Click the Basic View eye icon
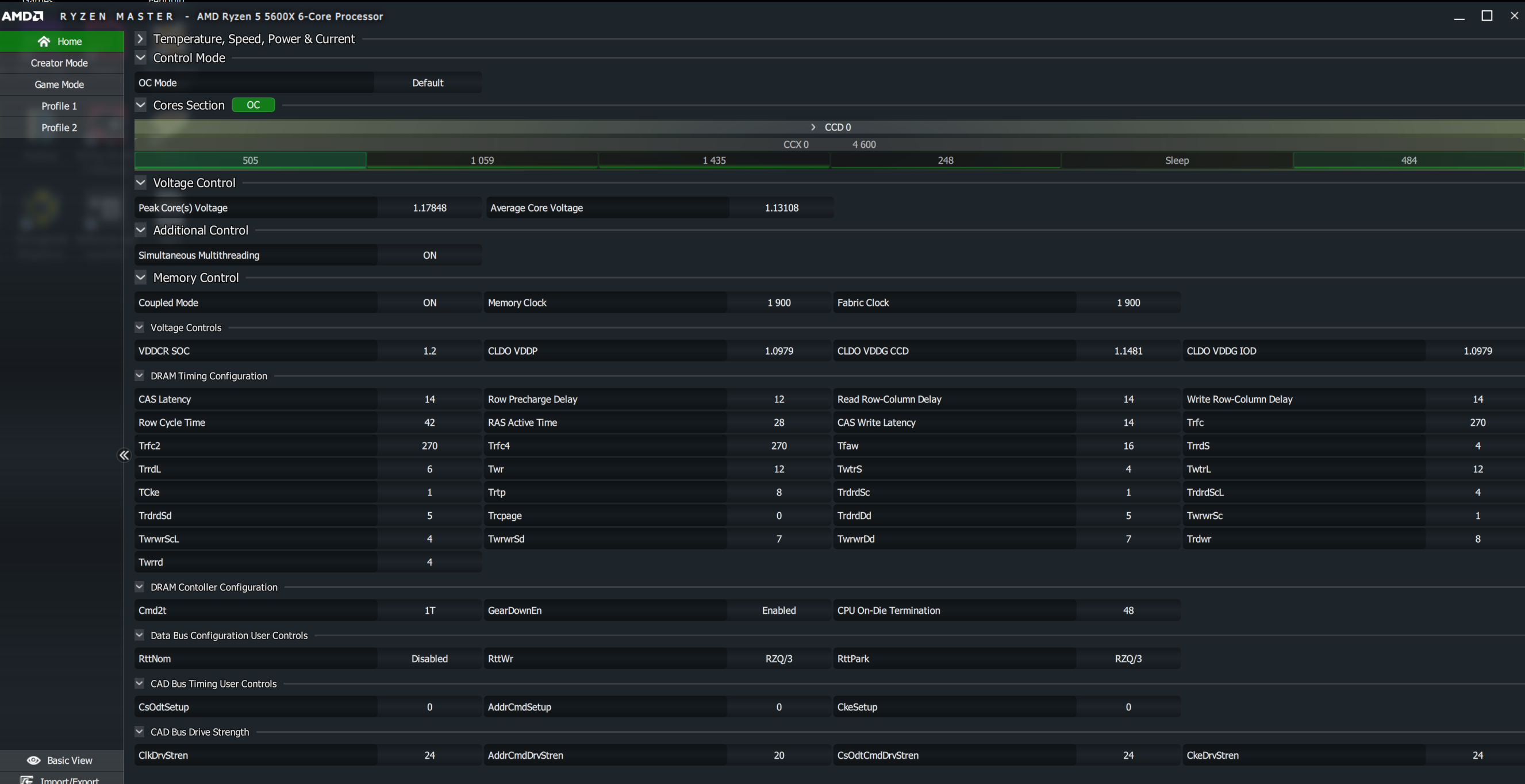 point(34,760)
